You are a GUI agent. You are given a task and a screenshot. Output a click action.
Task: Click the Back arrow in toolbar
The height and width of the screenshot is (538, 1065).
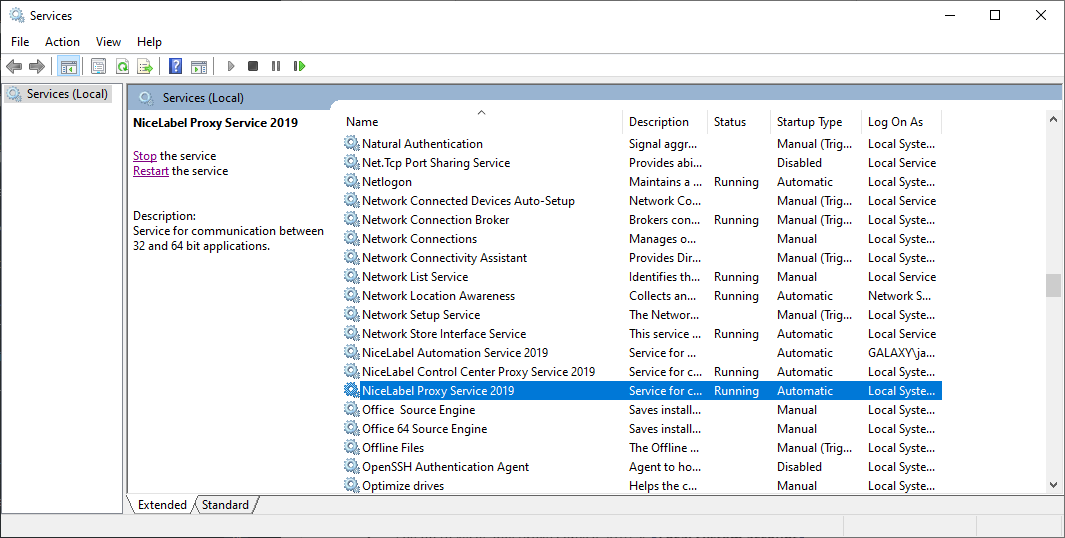point(14,66)
